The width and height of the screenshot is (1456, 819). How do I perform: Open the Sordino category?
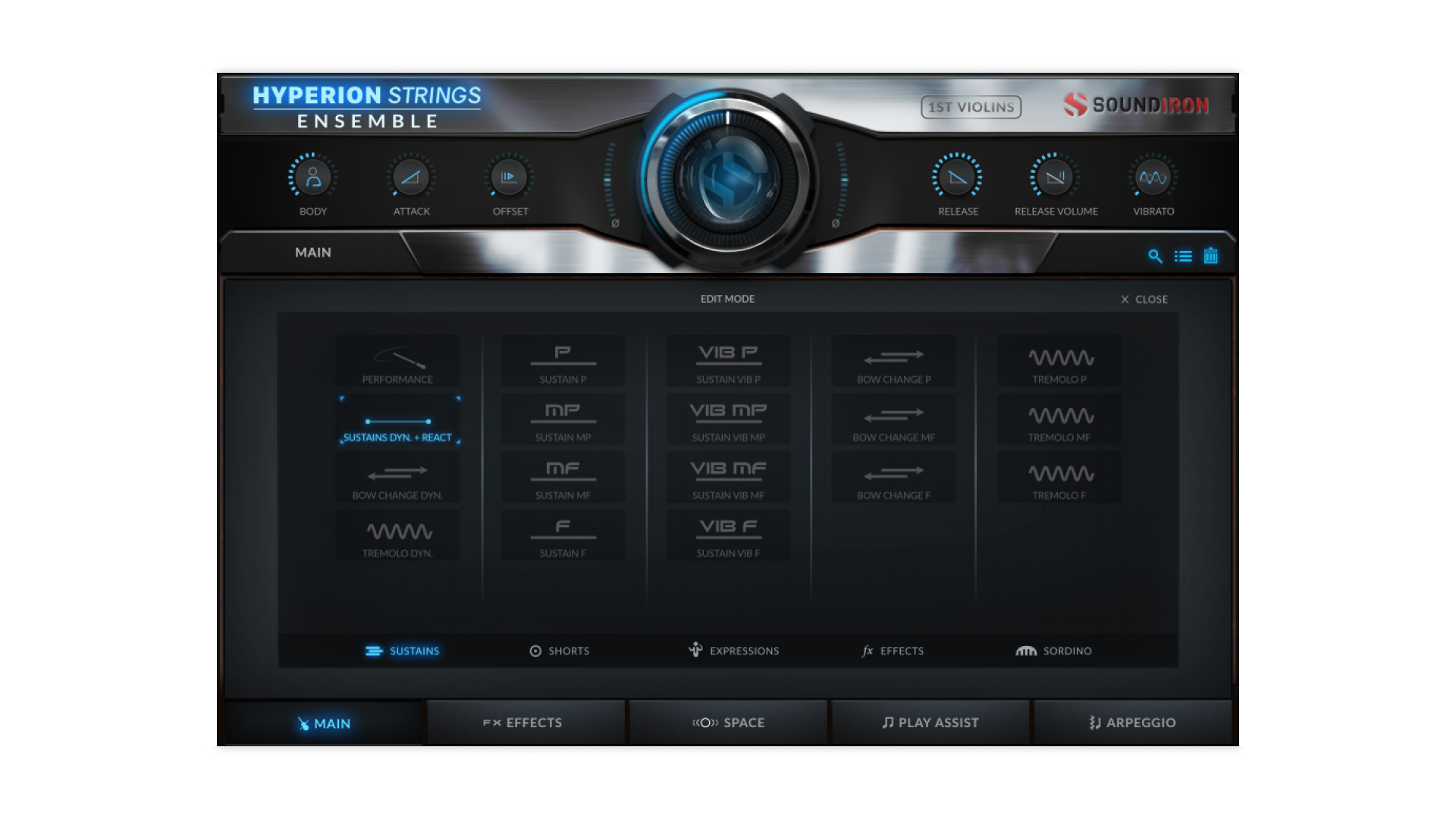coord(1054,651)
